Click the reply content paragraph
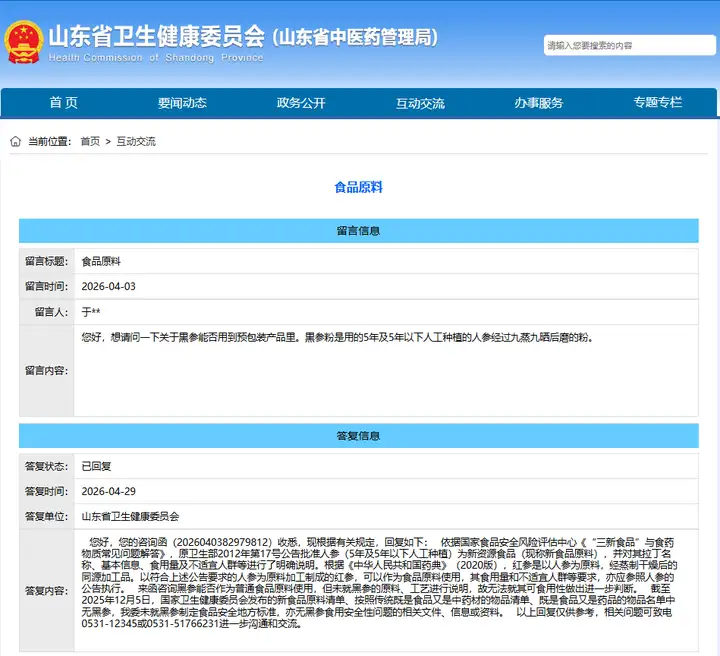 (379, 583)
